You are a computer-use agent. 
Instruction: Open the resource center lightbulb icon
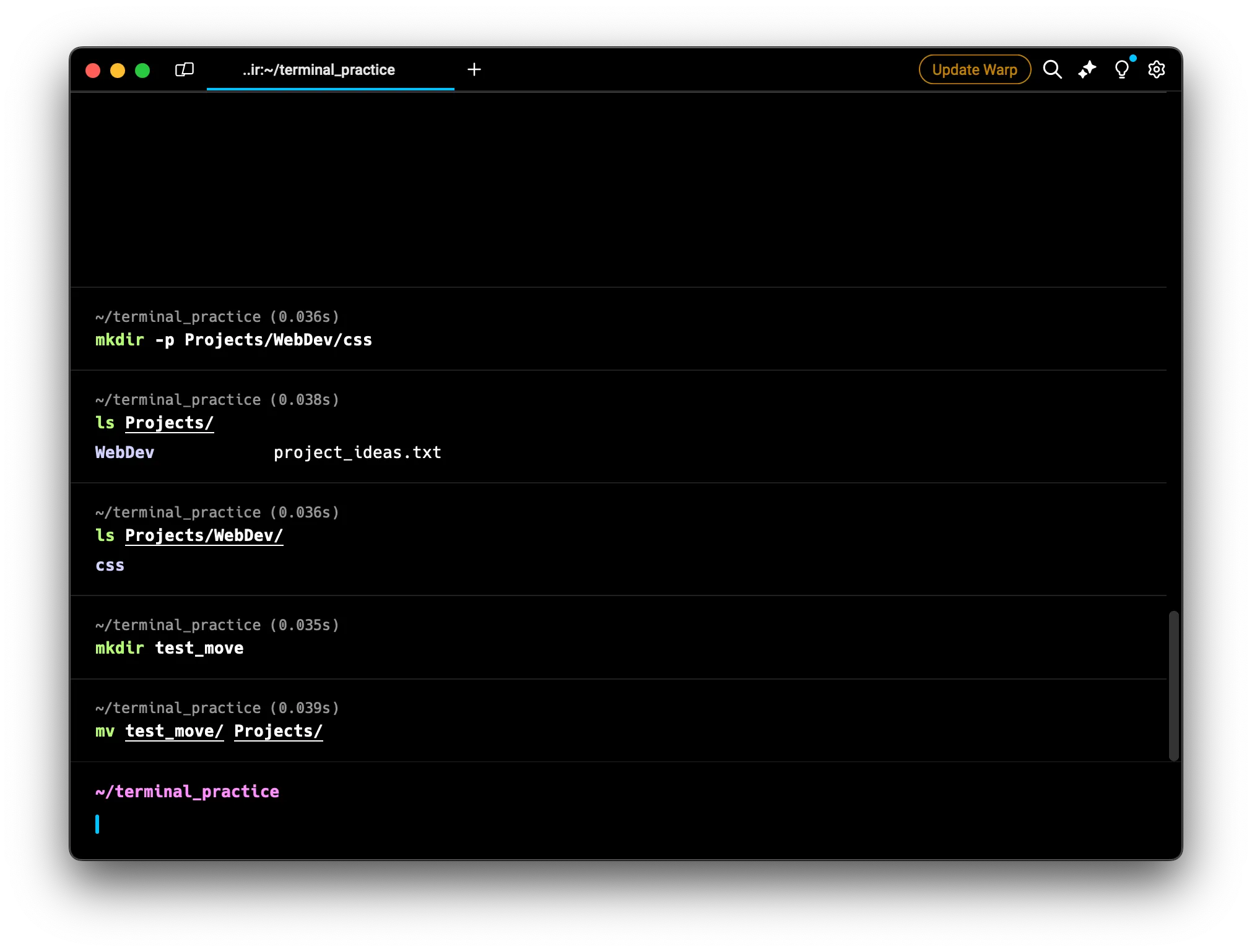coord(1121,69)
